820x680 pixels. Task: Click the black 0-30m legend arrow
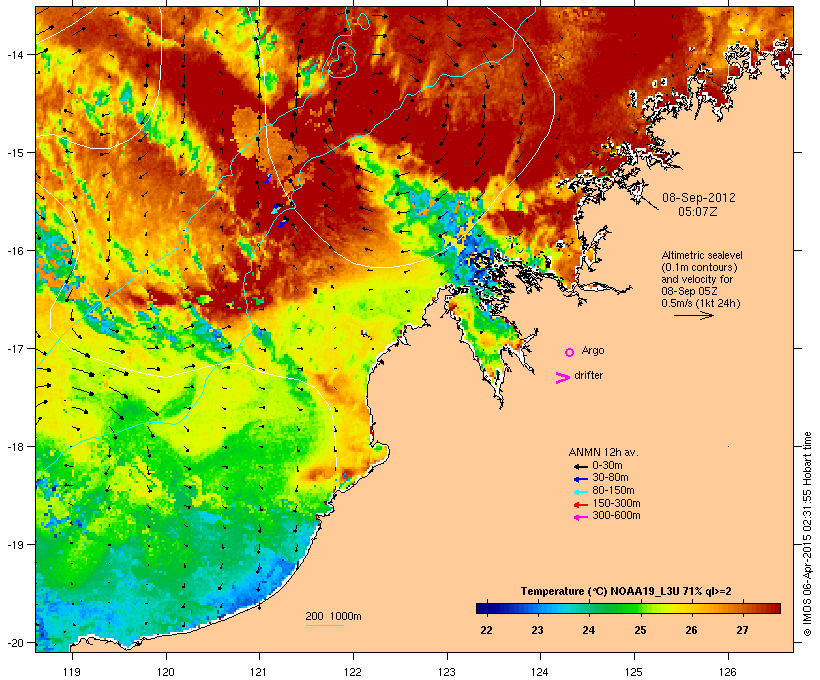pyautogui.click(x=580, y=467)
